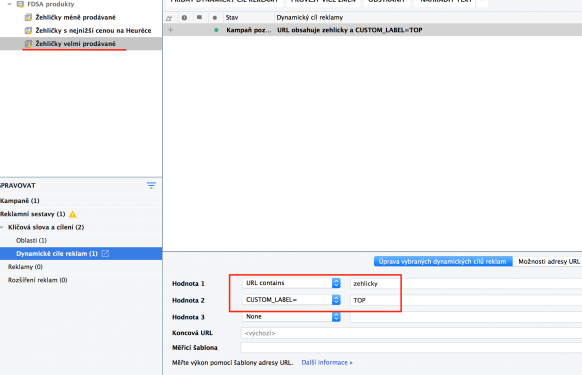Open the CUSTOM_LABEL= dropdown for Hodnota 2

(x=291, y=300)
